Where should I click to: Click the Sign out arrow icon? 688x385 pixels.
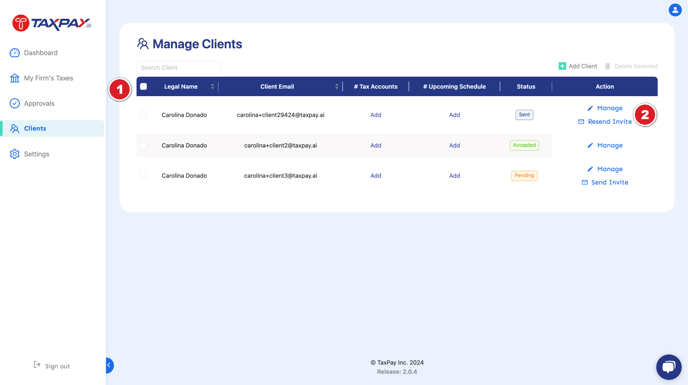(37, 365)
